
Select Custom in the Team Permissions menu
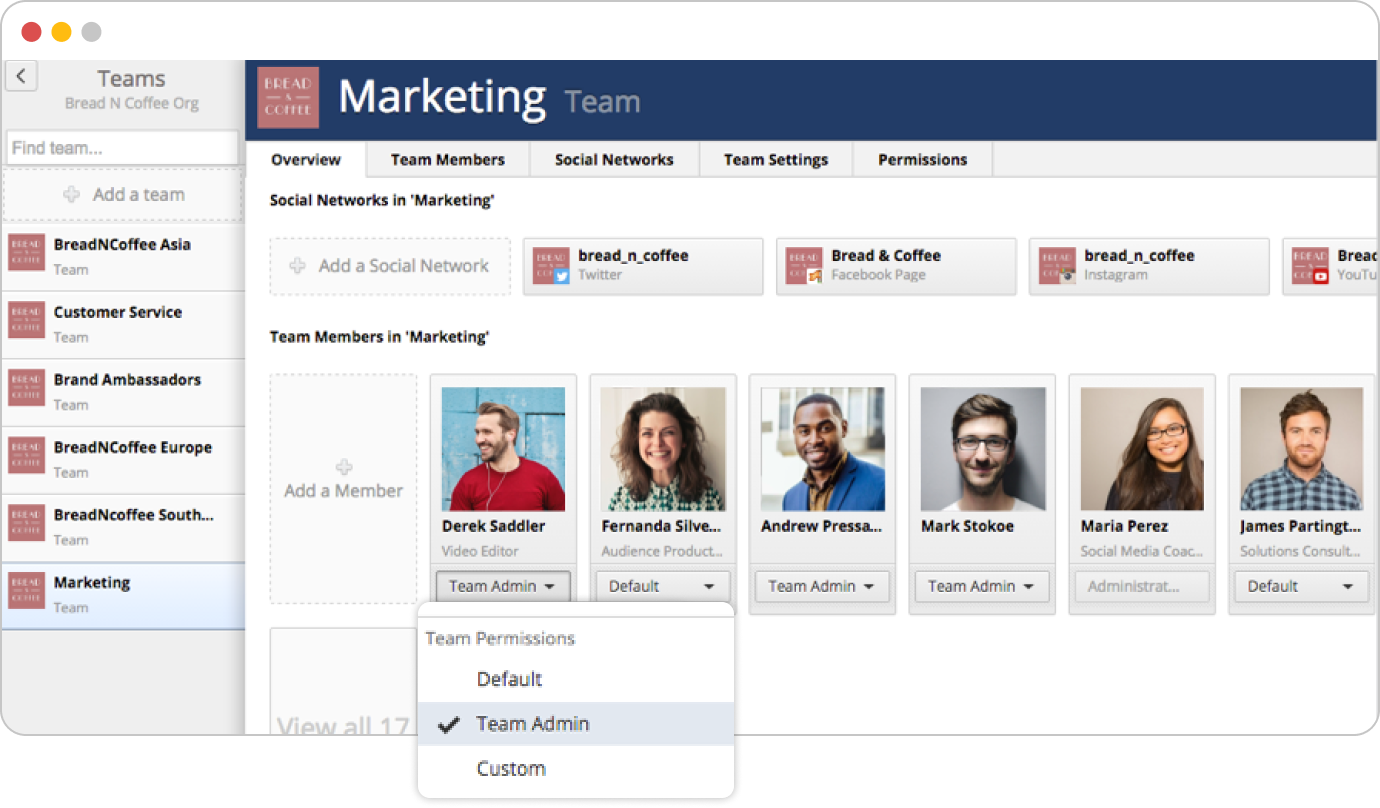pos(511,769)
